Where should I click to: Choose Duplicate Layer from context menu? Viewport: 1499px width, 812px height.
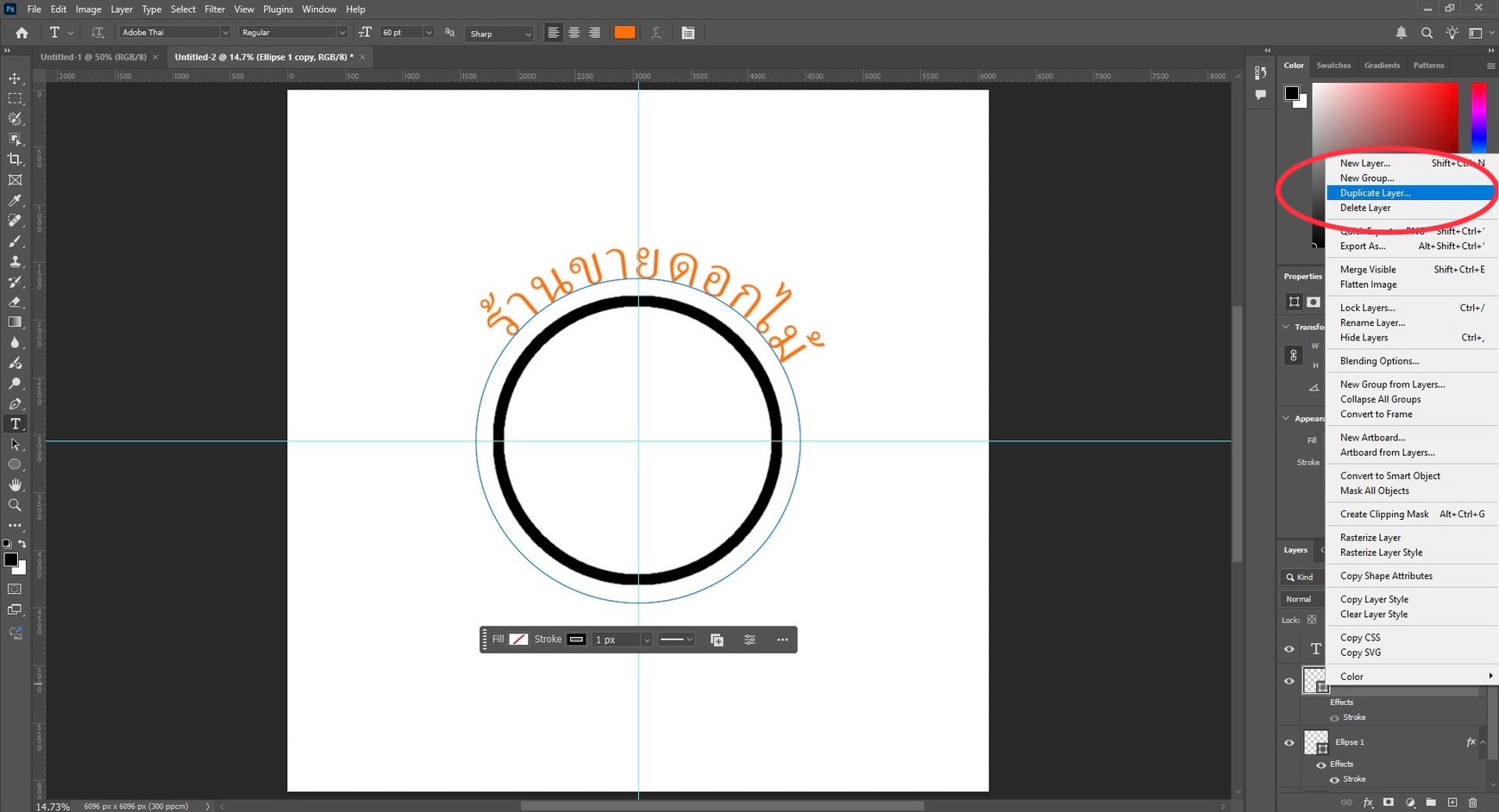(1375, 193)
